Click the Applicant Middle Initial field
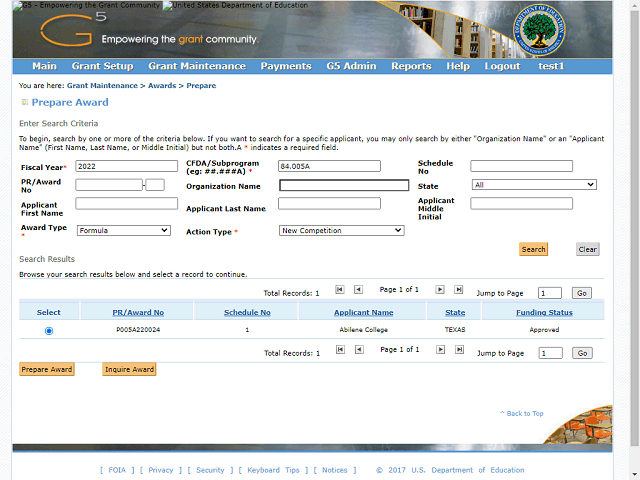 point(522,204)
